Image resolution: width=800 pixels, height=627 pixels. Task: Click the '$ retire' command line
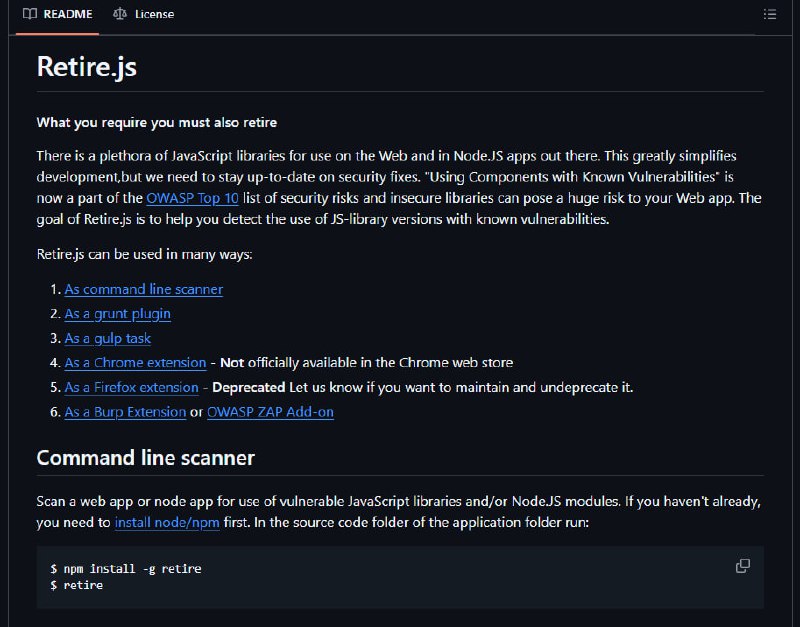(x=77, y=585)
